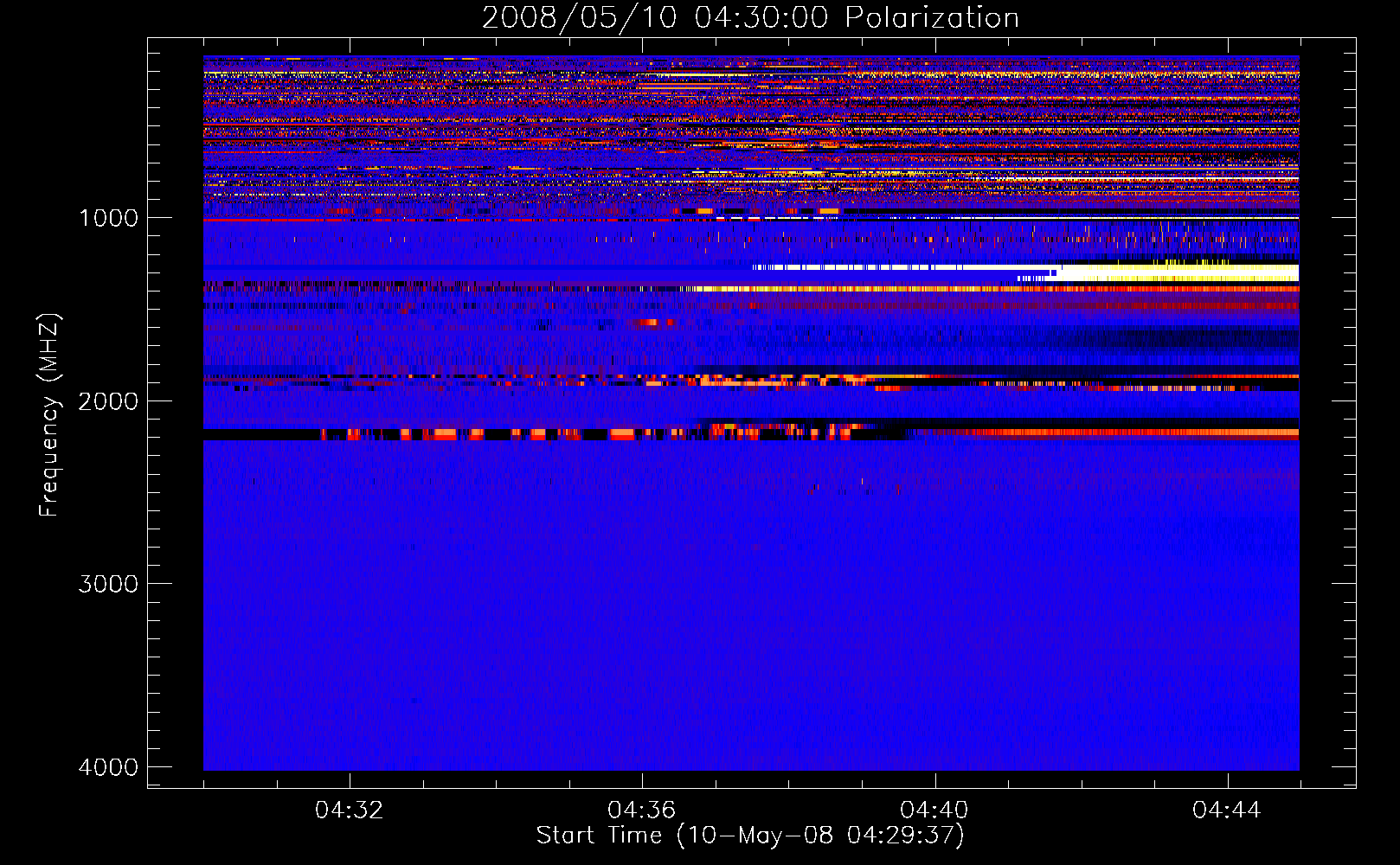Select the '4000' frequency axis label
The height and width of the screenshot is (865, 1400).
pos(108,767)
